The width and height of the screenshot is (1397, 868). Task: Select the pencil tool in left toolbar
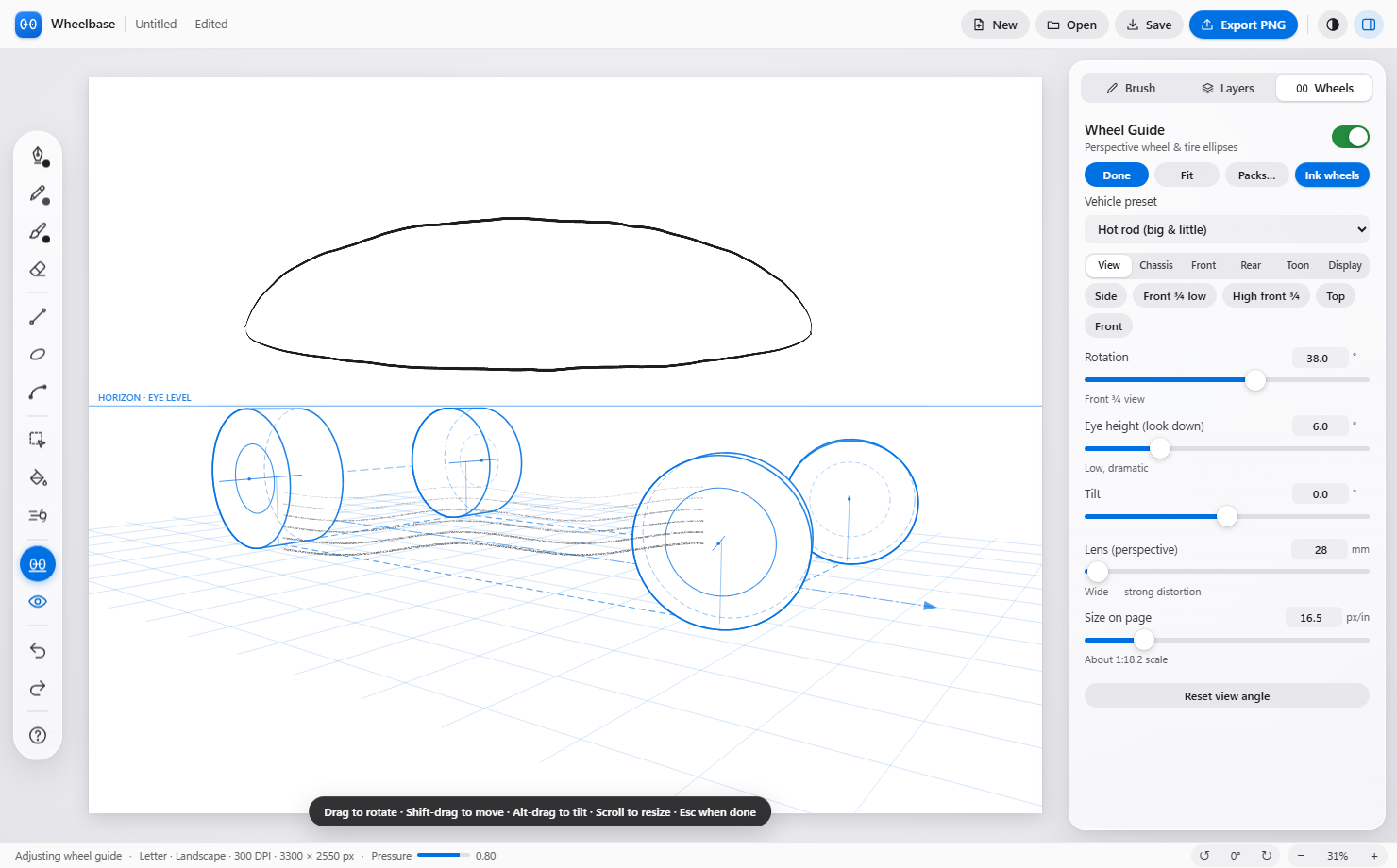(38, 193)
